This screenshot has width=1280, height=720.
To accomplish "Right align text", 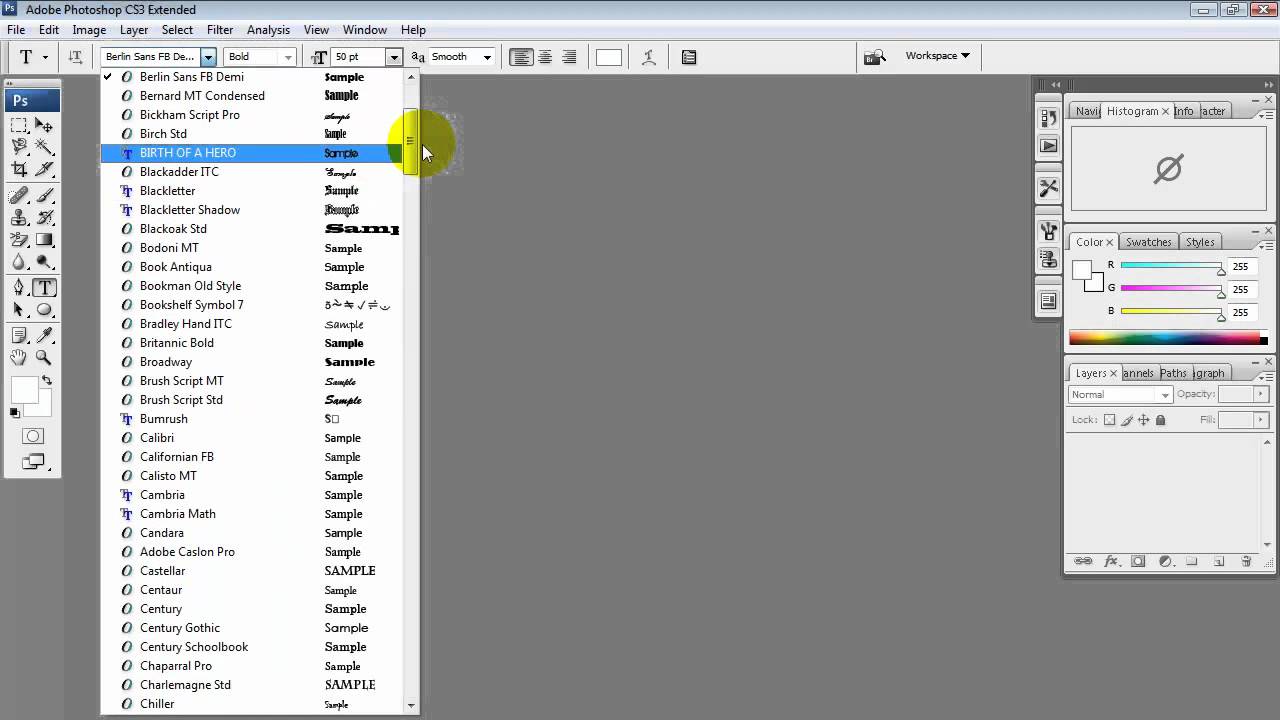I will coord(569,57).
